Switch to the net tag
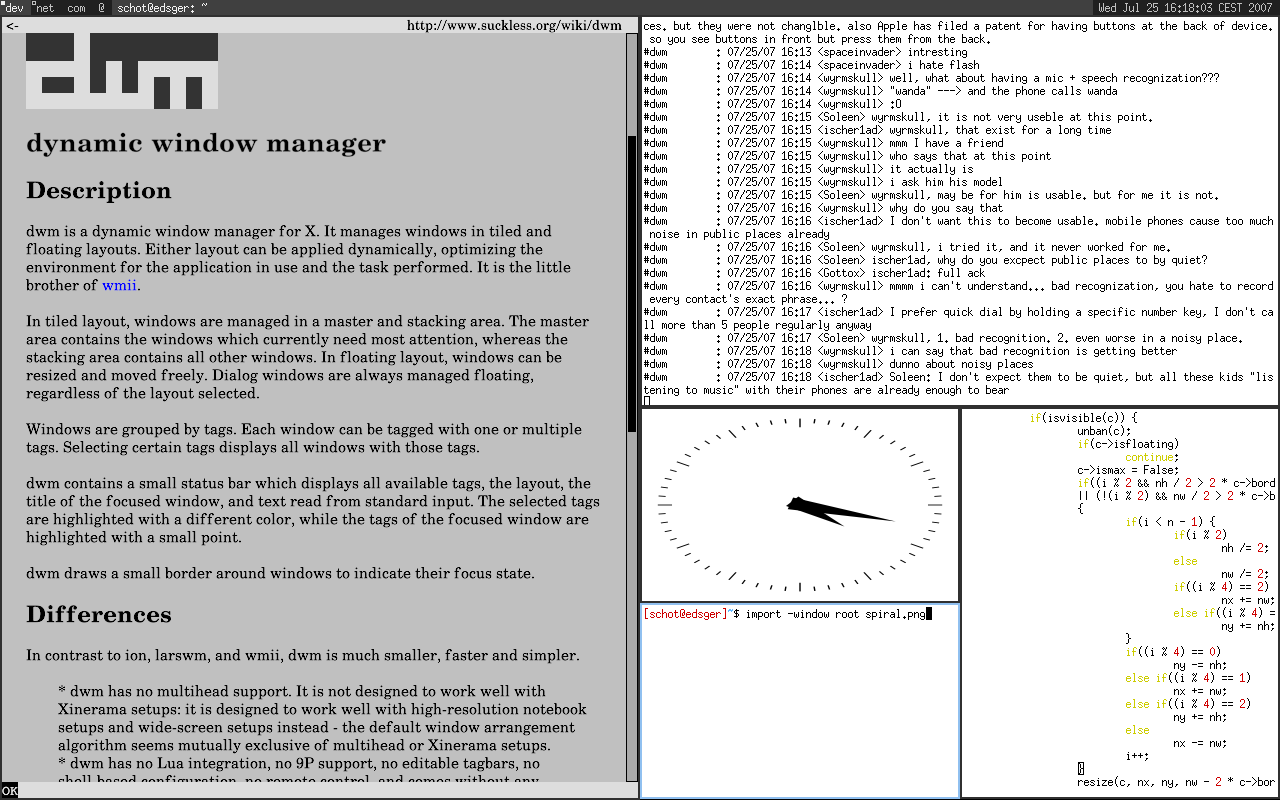The image size is (1280, 800). (45, 7)
